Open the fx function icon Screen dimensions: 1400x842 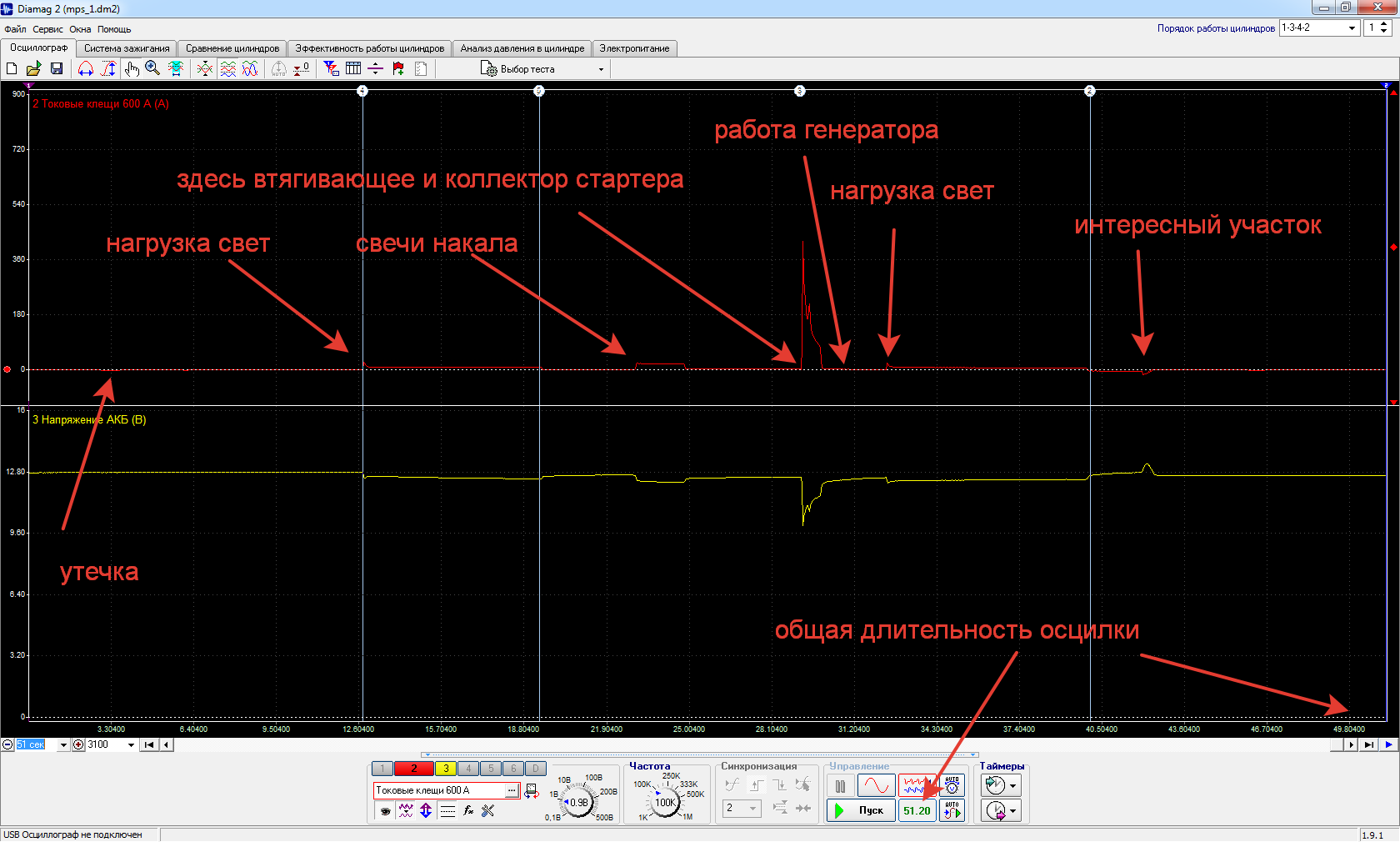click(x=468, y=810)
